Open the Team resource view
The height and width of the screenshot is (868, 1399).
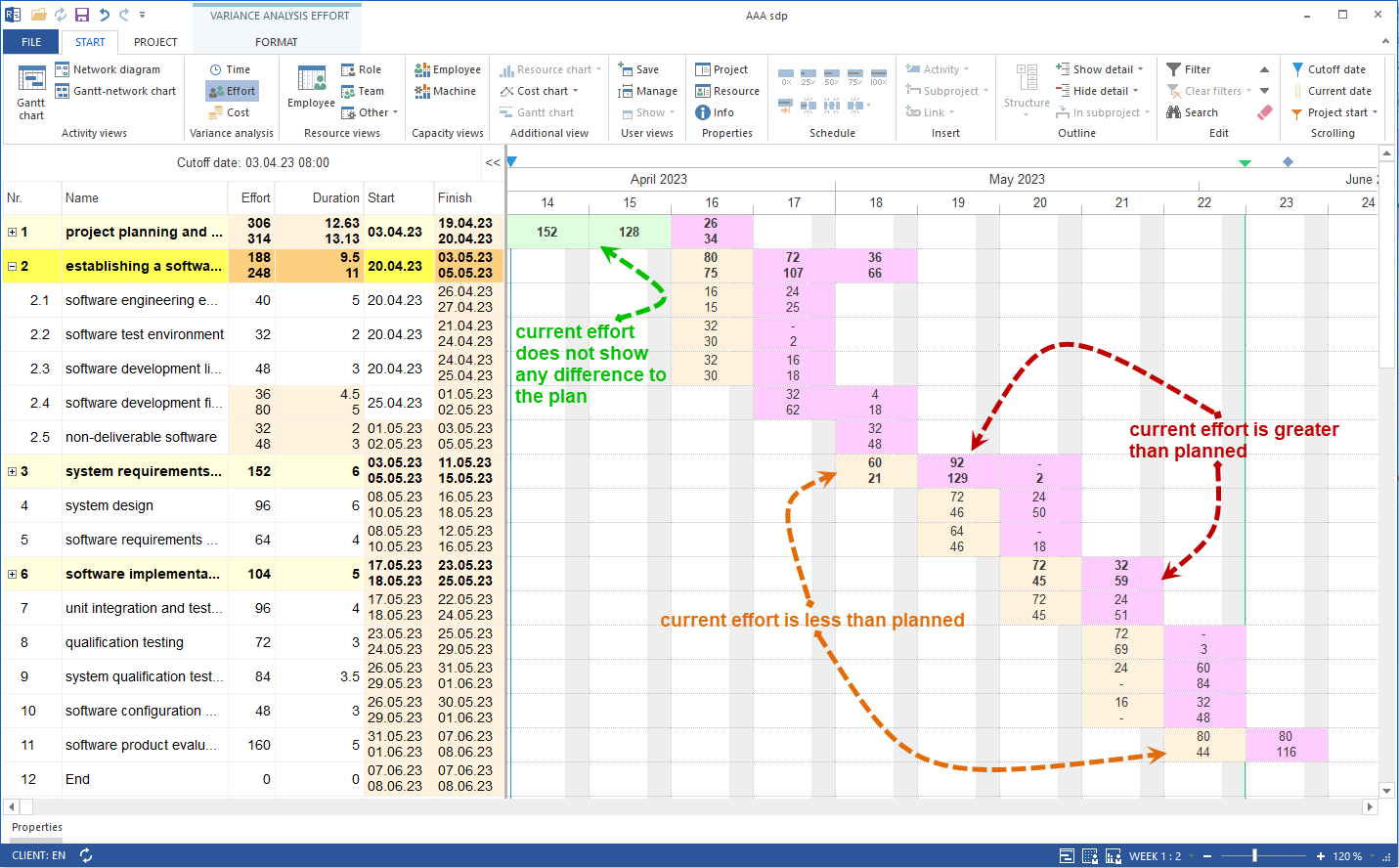(362, 91)
